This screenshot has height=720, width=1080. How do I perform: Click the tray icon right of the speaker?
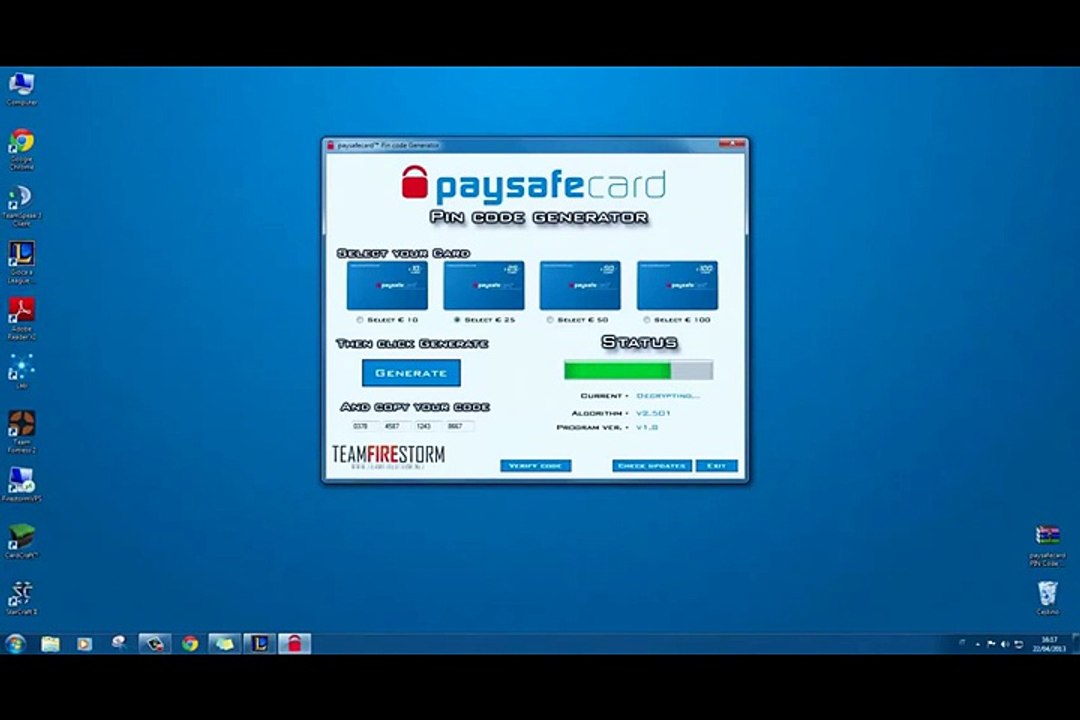(1019, 644)
